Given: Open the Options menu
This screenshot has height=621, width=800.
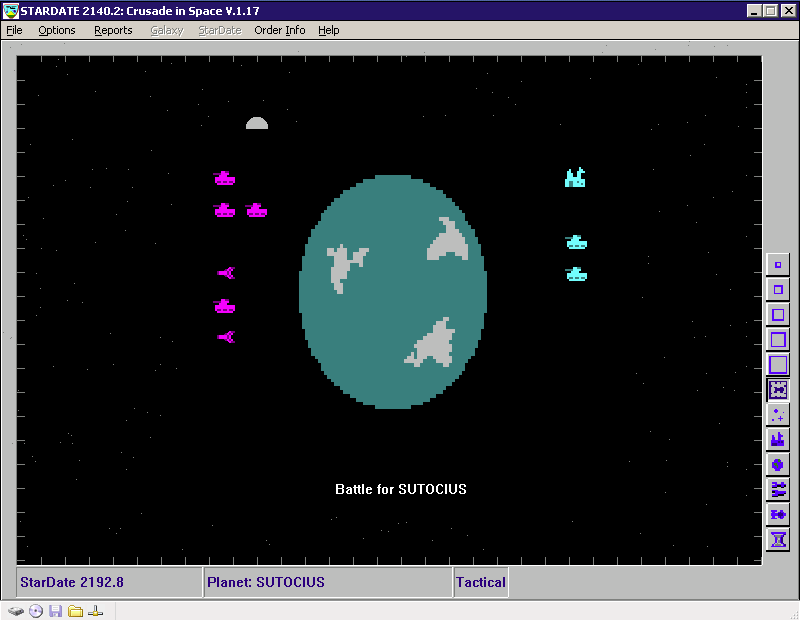Looking at the screenshot, I should 57,30.
